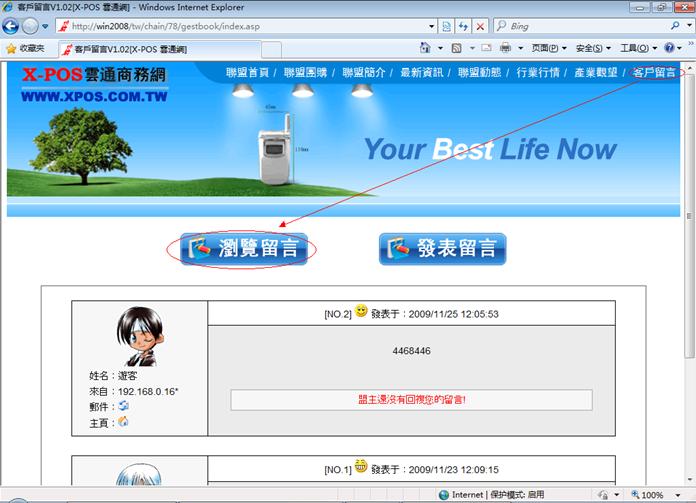The image size is (696, 503).
Task: Click the browser Back arrow button
Action: 12,26
